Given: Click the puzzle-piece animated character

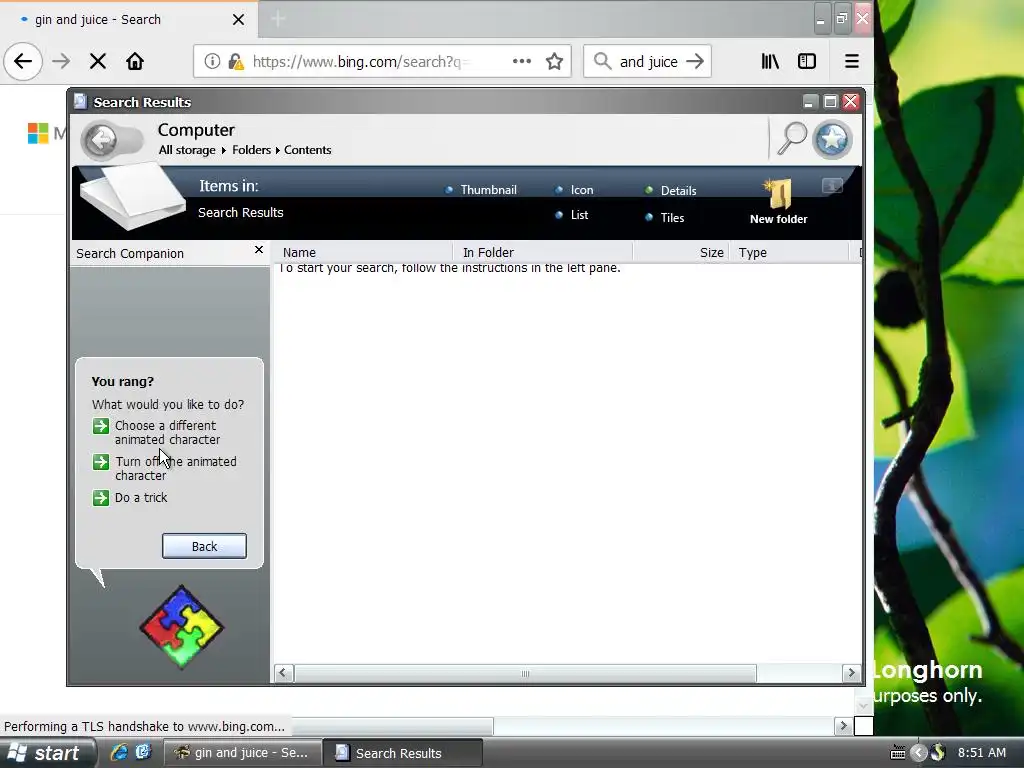Looking at the screenshot, I should point(182,627).
